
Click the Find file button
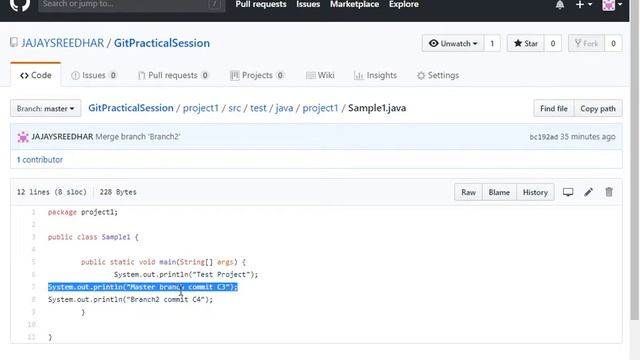pos(553,108)
